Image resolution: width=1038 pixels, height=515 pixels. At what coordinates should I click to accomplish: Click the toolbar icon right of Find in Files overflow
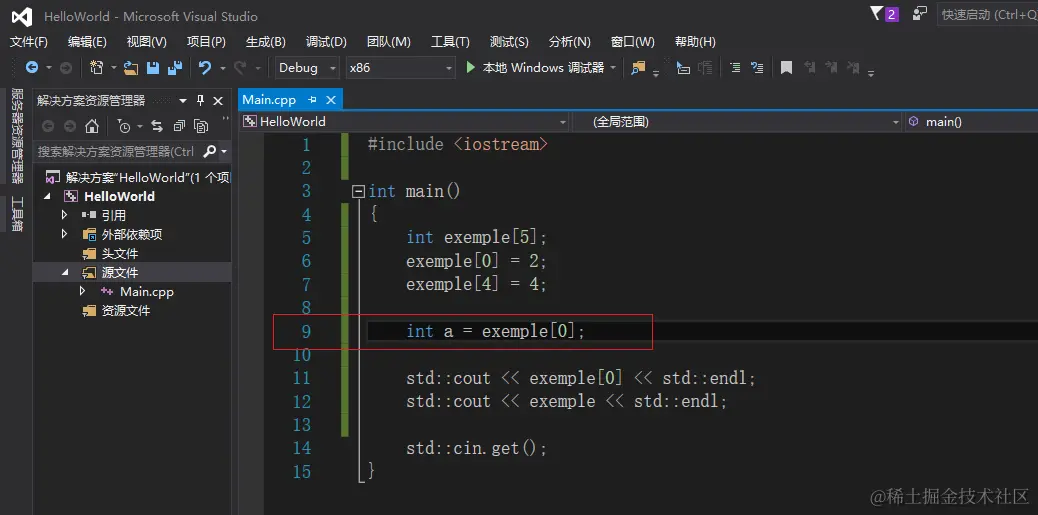coord(683,68)
